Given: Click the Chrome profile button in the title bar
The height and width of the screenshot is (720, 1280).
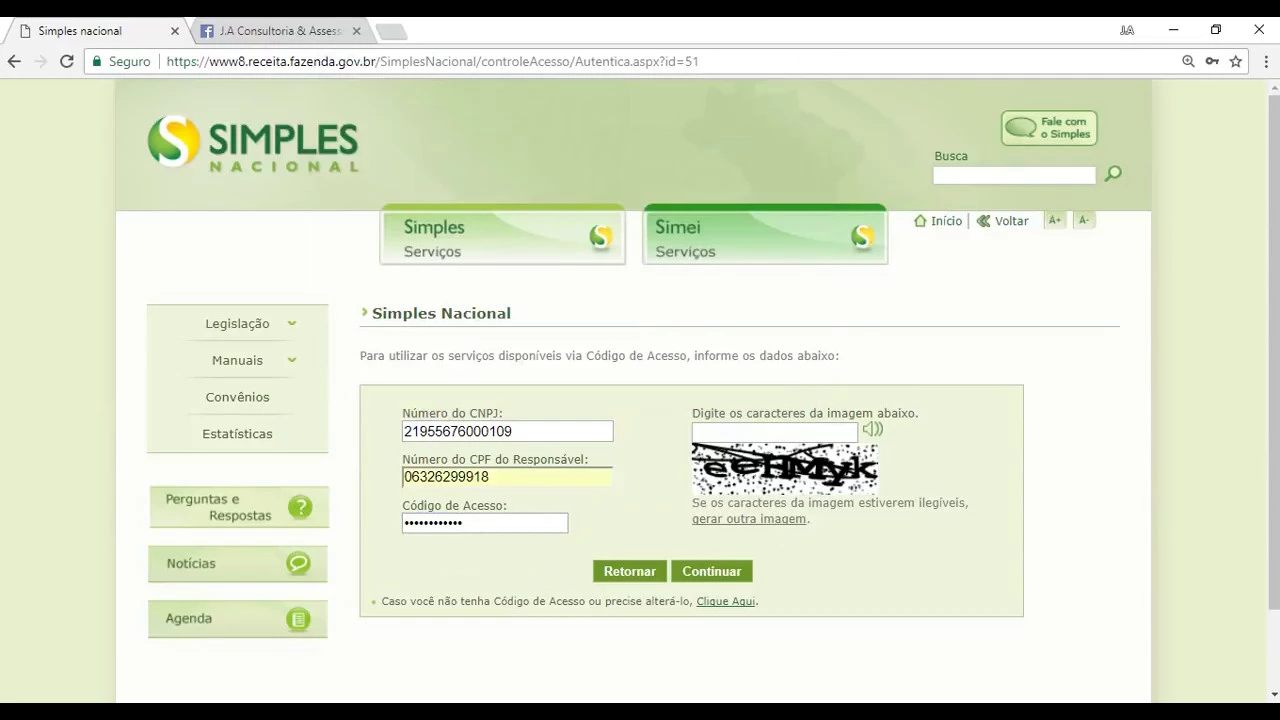Looking at the screenshot, I should pos(1127,30).
